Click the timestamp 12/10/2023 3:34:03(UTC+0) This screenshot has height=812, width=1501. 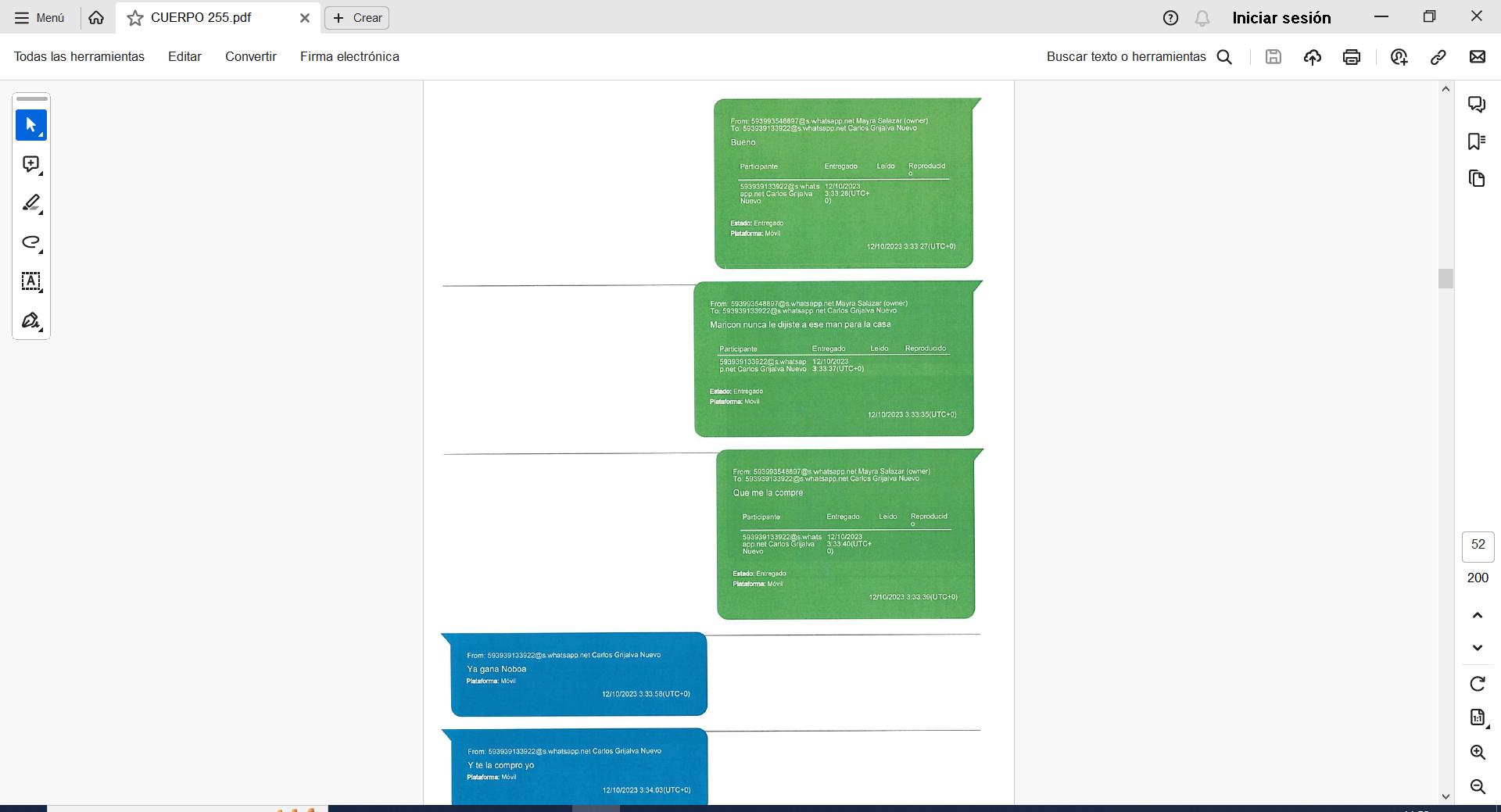[x=647, y=790]
